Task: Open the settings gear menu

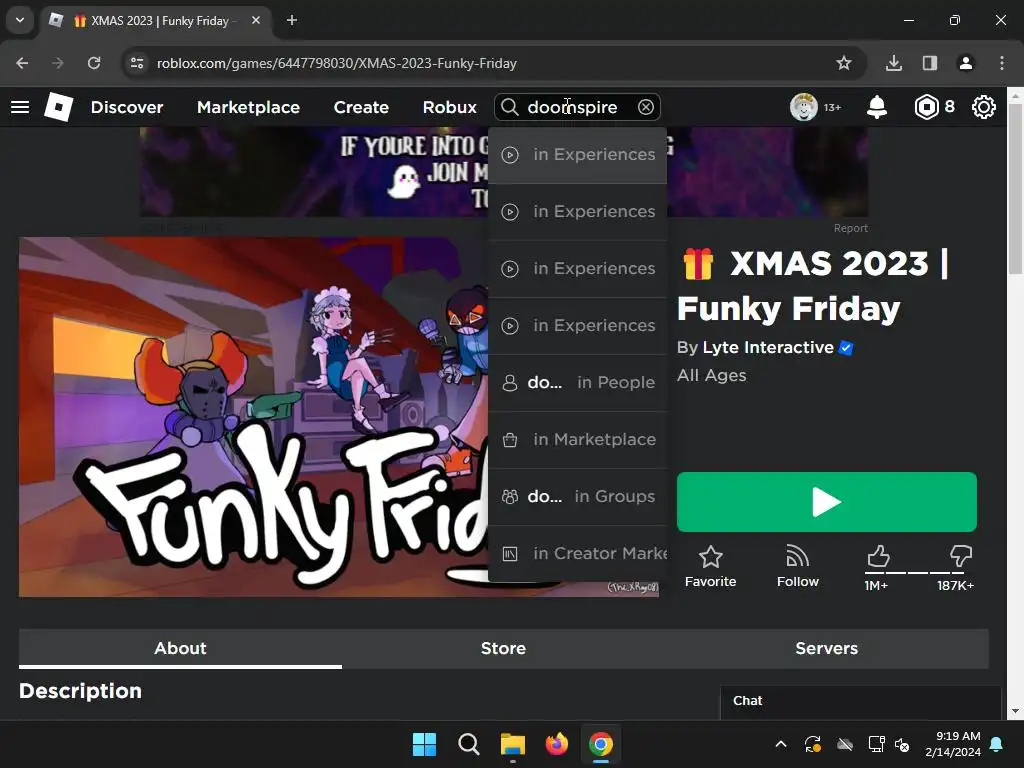Action: click(984, 107)
